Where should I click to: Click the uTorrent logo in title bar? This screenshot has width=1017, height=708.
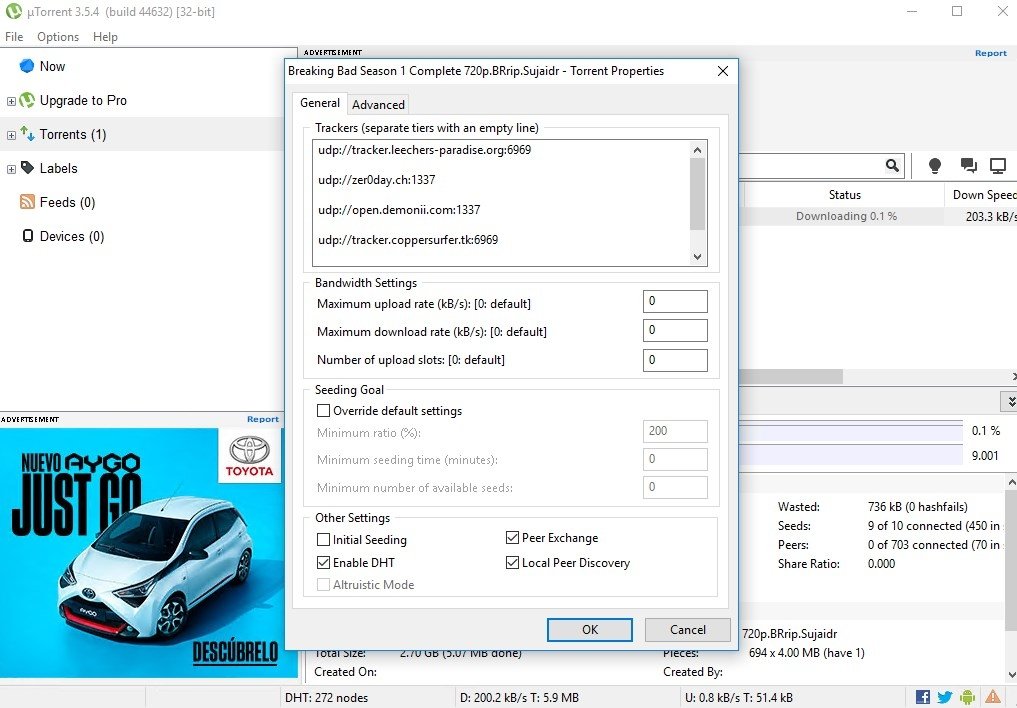(x=14, y=11)
